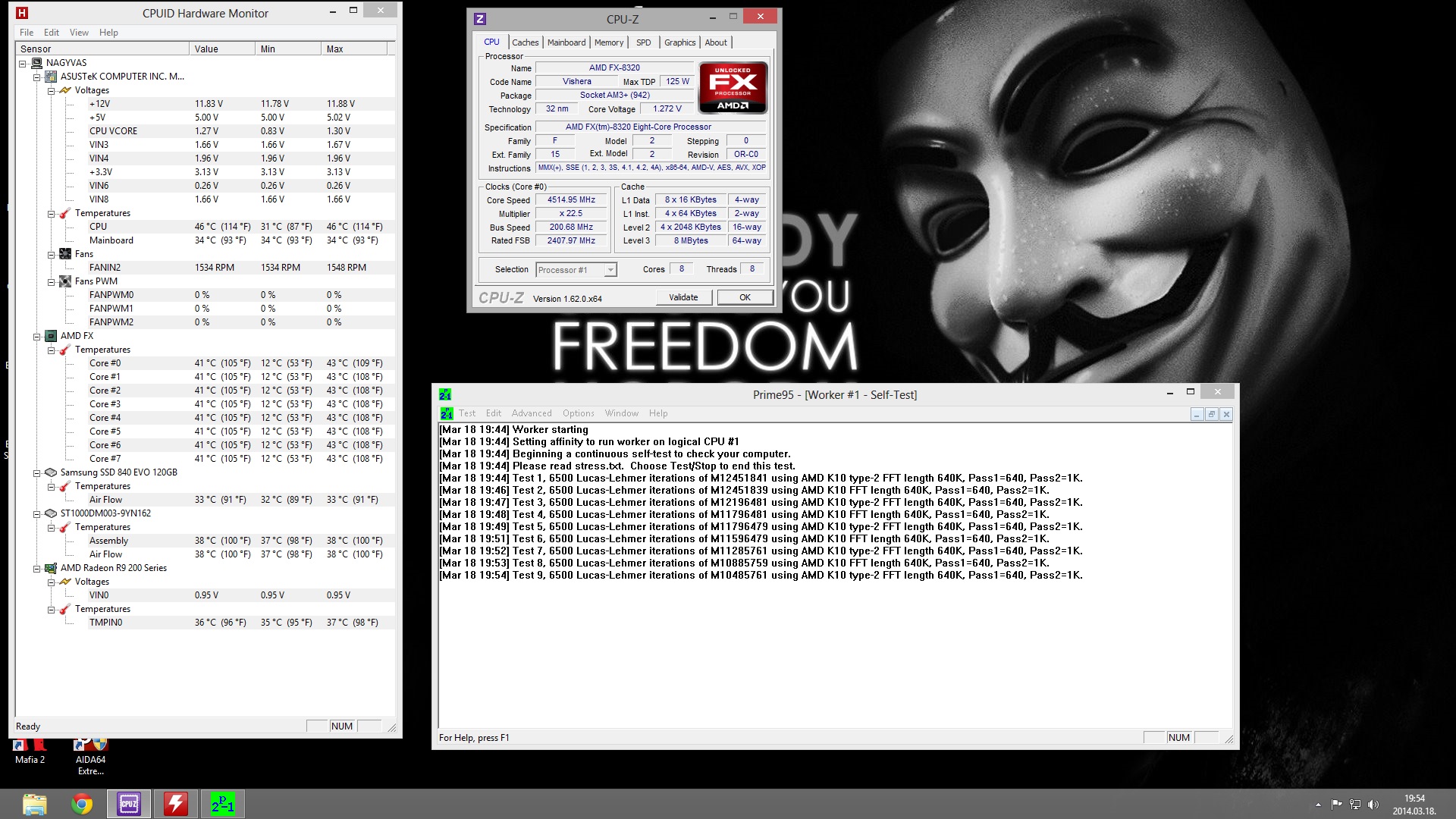This screenshot has width=1456, height=819.
Task: Open the AIDA64 Extreme desktop shortcut
Action: (90, 756)
